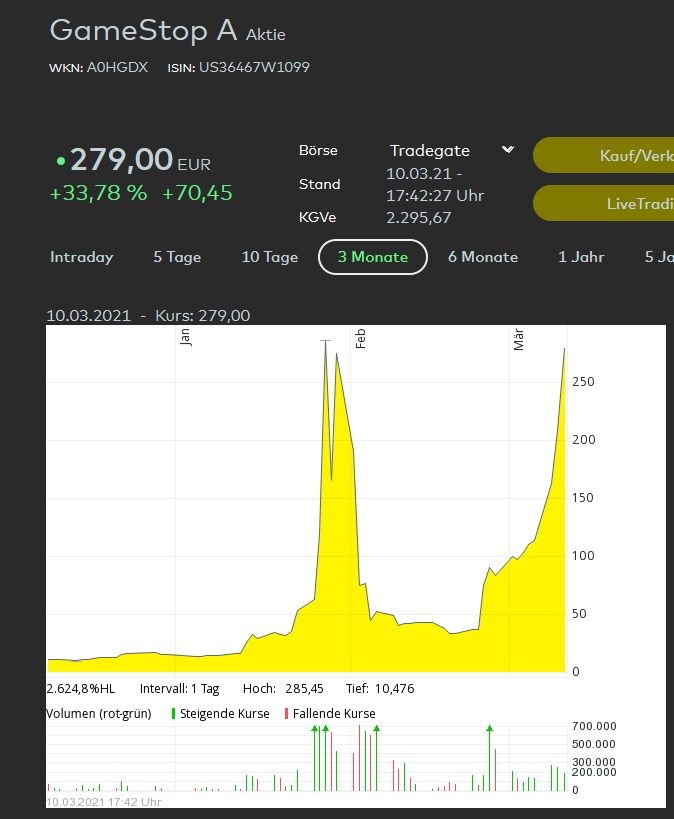Choose the 1 Jahr time range
Screen dimensions: 674x819
[581, 257]
